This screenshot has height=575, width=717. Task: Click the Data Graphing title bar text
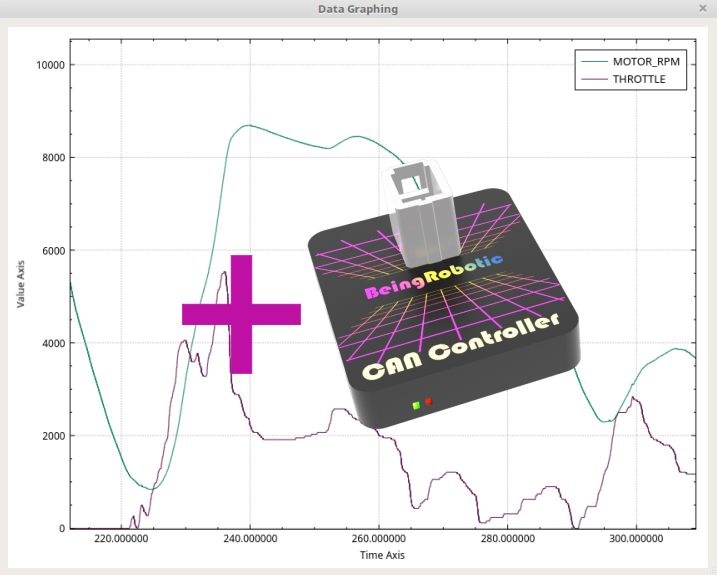point(358,9)
